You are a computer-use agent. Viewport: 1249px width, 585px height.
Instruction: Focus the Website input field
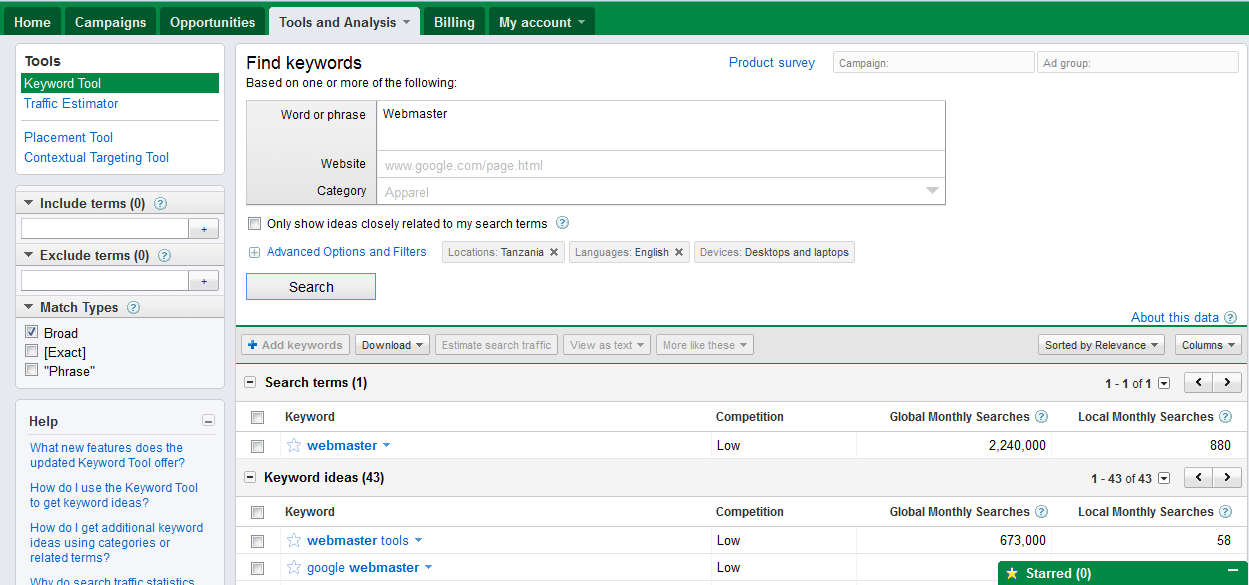coord(660,165)
